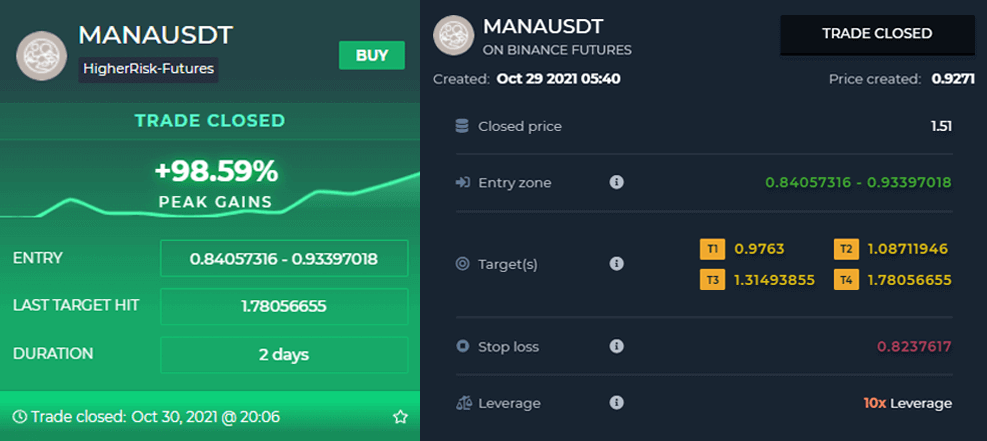The image size is (987, 441).
Task: Click the clock icon beside Trade closed date
Action: coord(19,416)
